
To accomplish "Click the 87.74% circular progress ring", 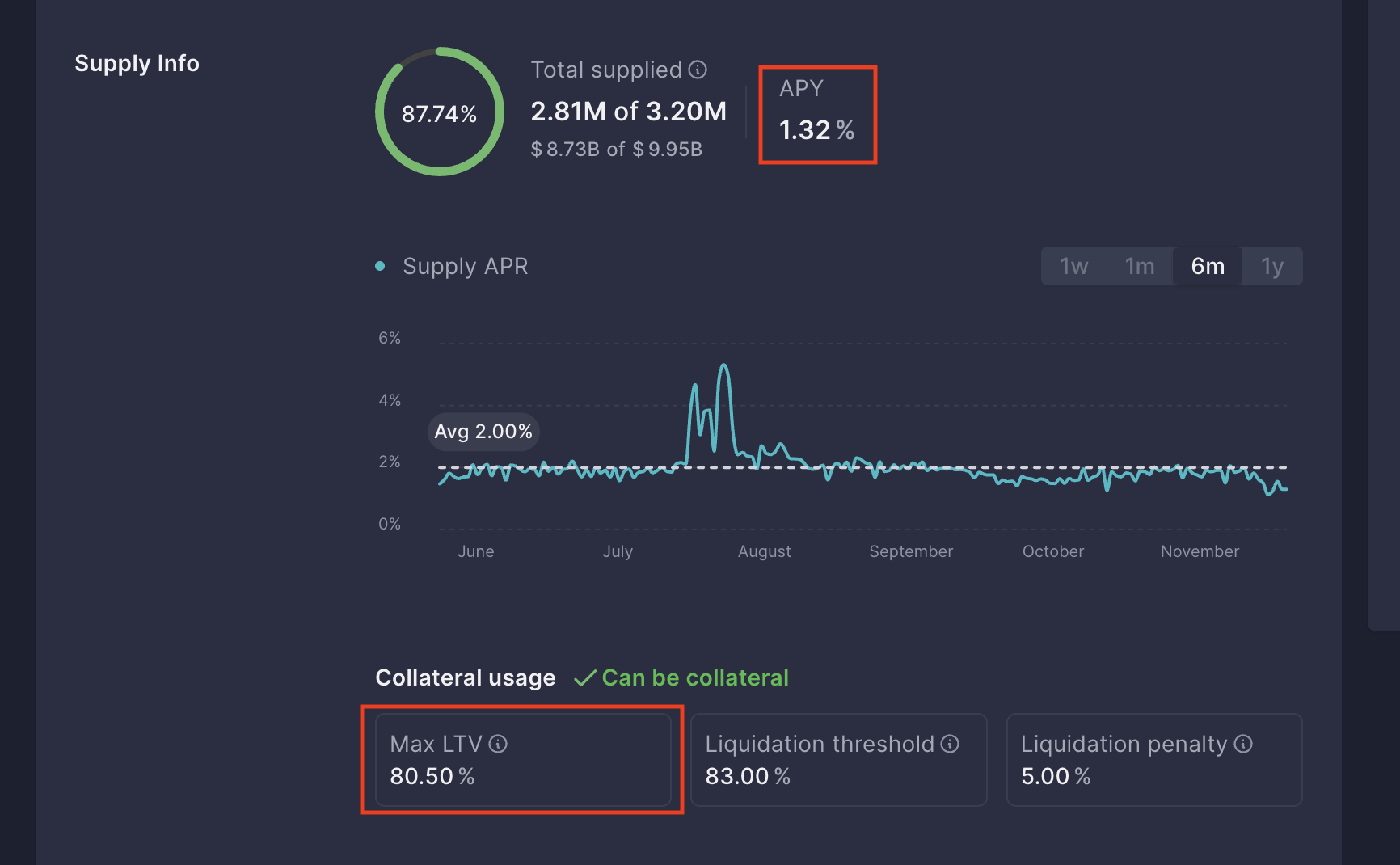I will click(440, 112).
